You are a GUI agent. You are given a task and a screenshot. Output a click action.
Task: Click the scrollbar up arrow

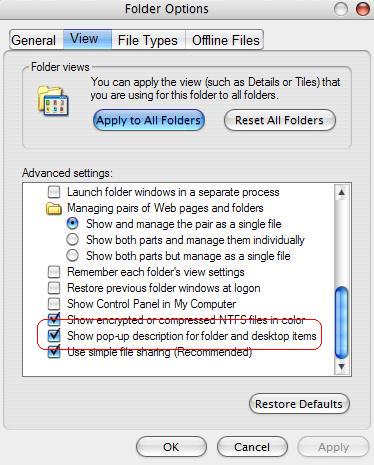[342, 192]
